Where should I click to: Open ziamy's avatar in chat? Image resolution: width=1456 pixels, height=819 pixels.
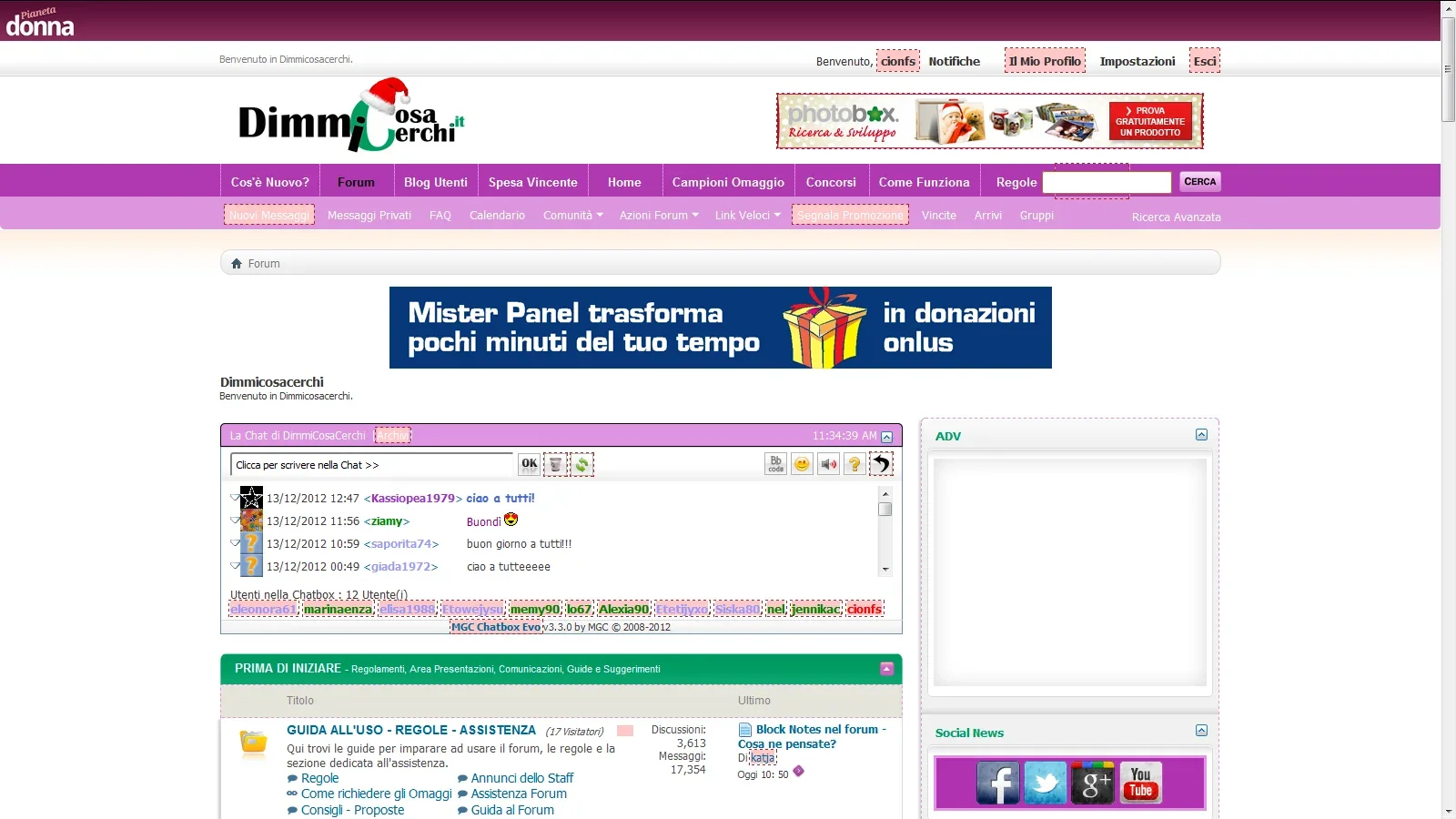tap(251, 521)
